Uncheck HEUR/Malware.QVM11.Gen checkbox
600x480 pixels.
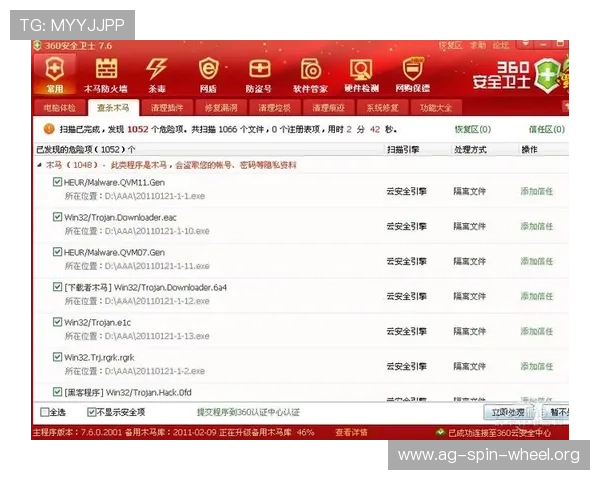click(x=57, y=182)
